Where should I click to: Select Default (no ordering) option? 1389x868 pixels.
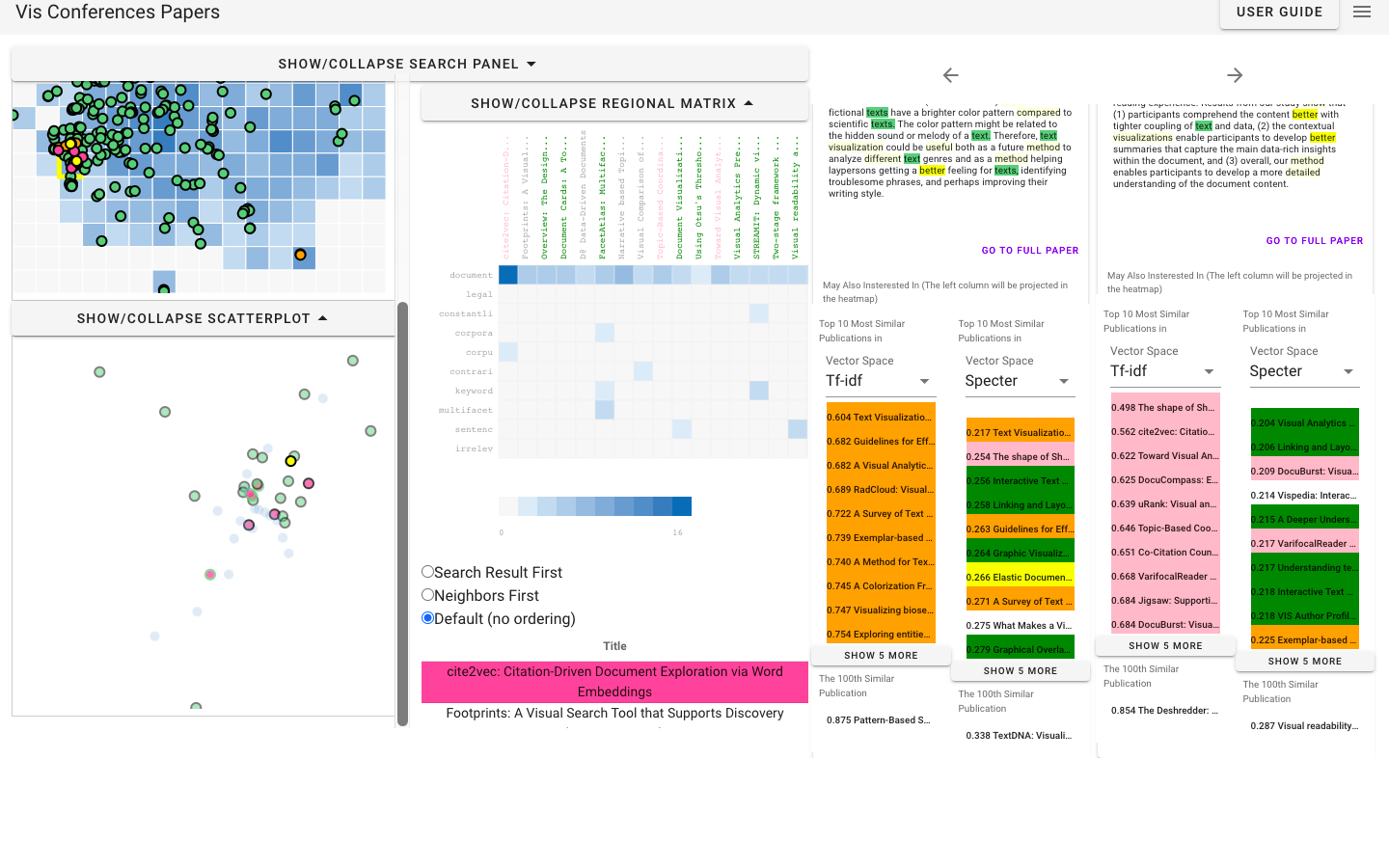[x=427, y=617]
